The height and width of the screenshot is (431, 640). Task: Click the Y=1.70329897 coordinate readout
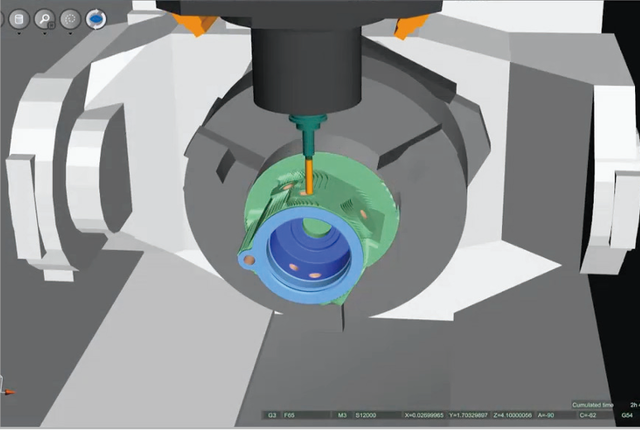point(469,415)
